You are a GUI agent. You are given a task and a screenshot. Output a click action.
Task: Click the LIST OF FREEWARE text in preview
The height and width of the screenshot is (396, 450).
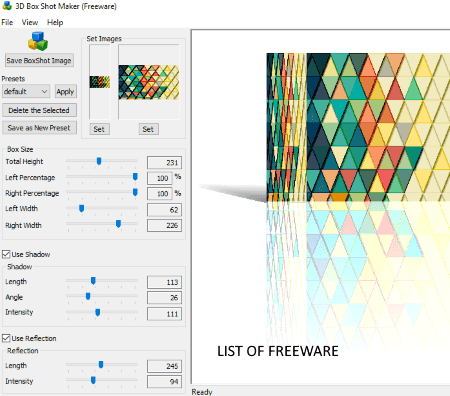[278, 351]
